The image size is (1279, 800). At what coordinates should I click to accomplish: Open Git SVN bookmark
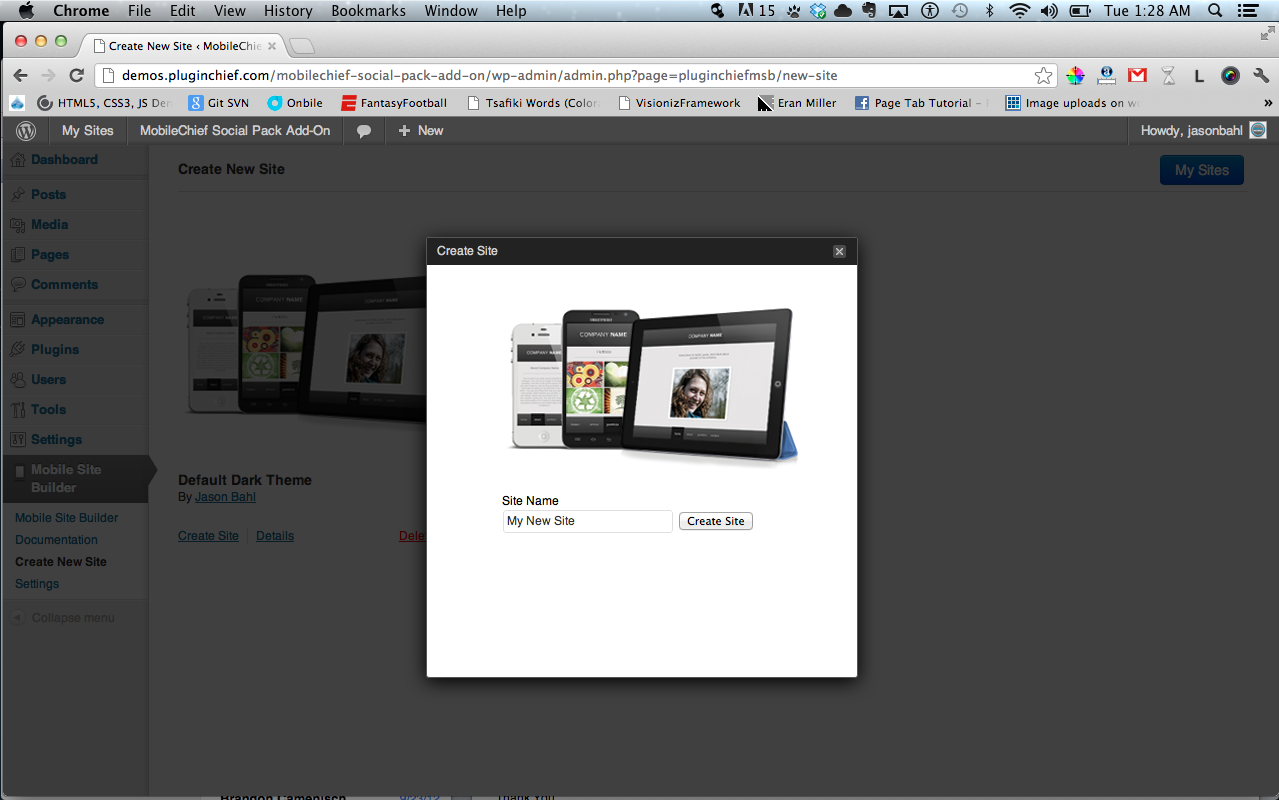pyautogui.click(x=218, y=103)
